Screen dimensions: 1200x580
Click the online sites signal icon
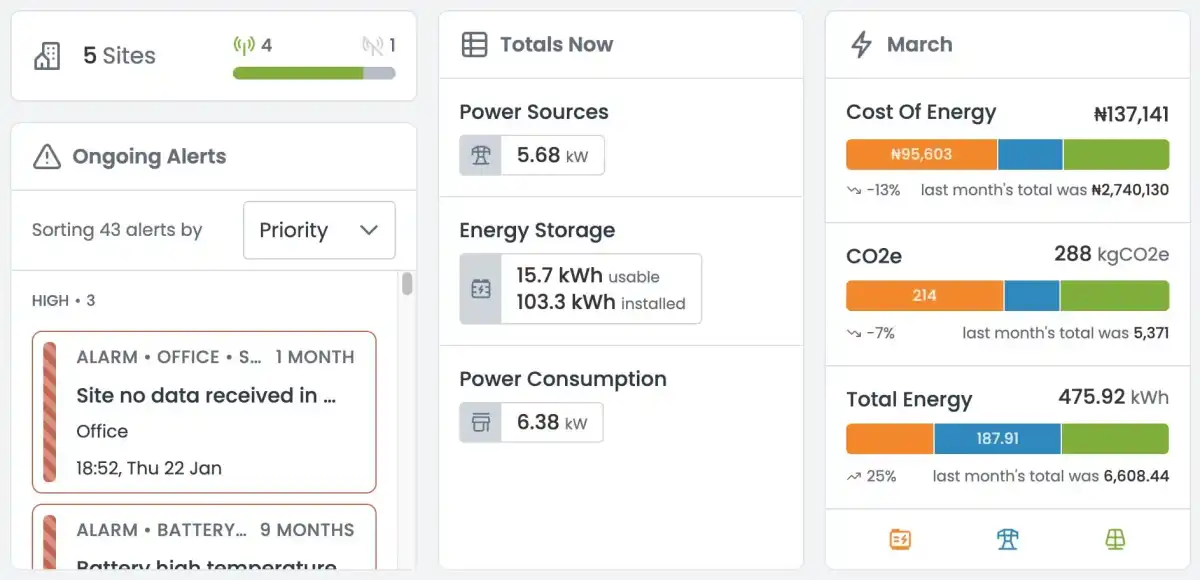[x=244, y=46]
